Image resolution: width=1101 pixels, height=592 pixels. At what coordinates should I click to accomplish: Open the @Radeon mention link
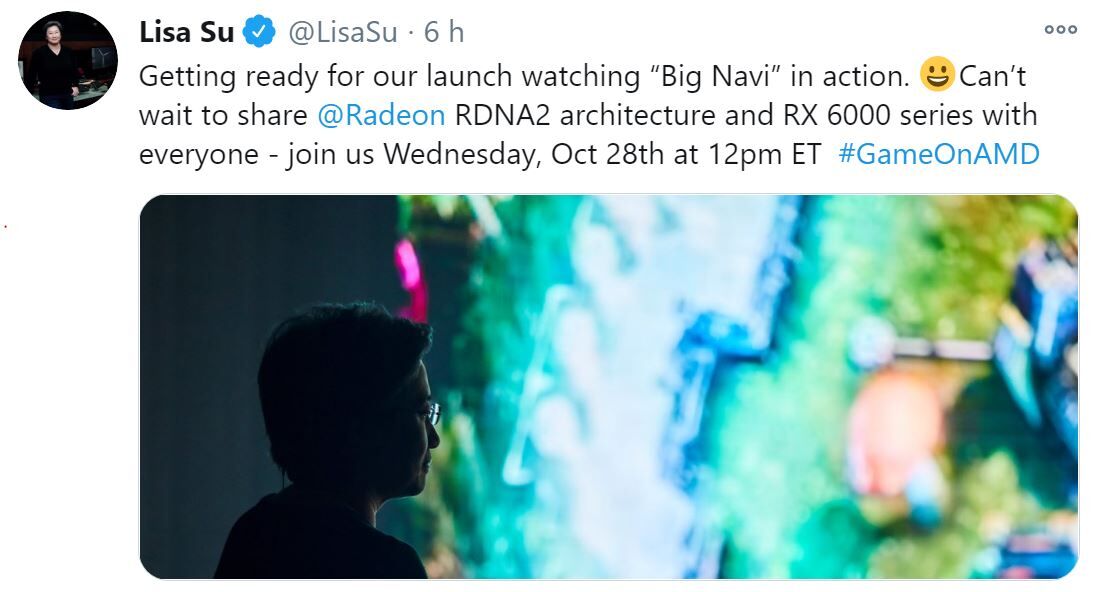point(381,115)
